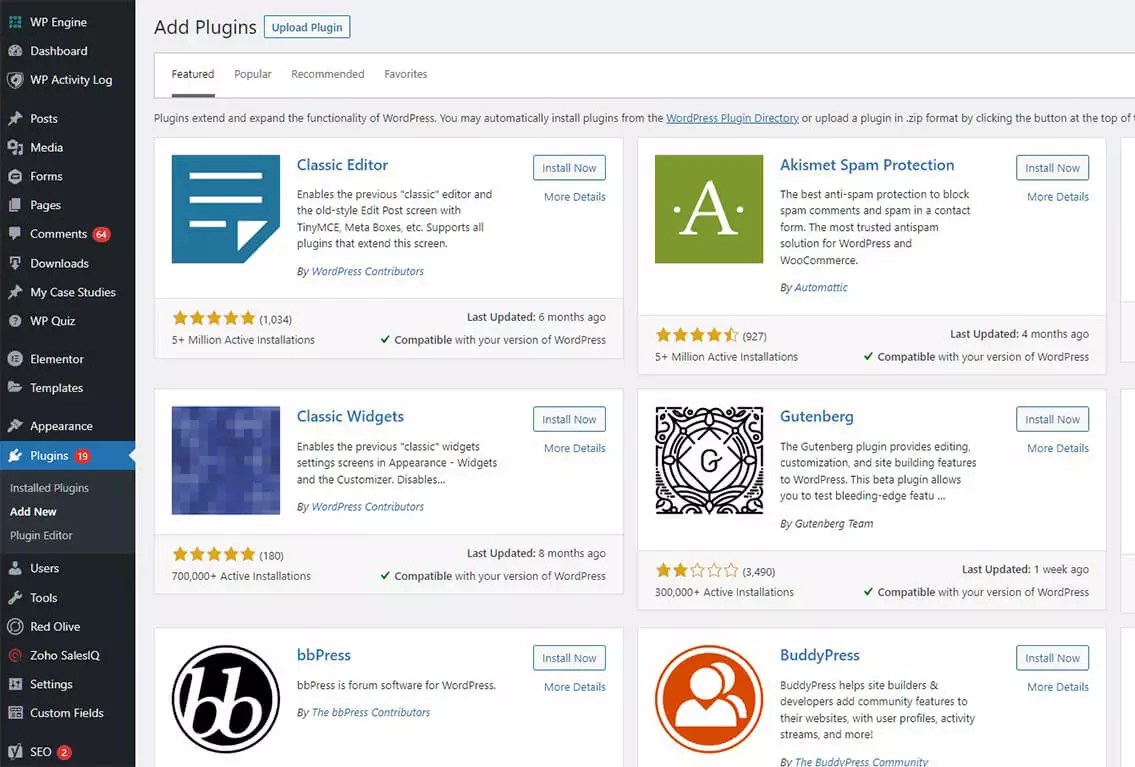Open Installed Plugins submenu item
Viewport: 1135px width, 767px height.
click(x=49, y=488)
